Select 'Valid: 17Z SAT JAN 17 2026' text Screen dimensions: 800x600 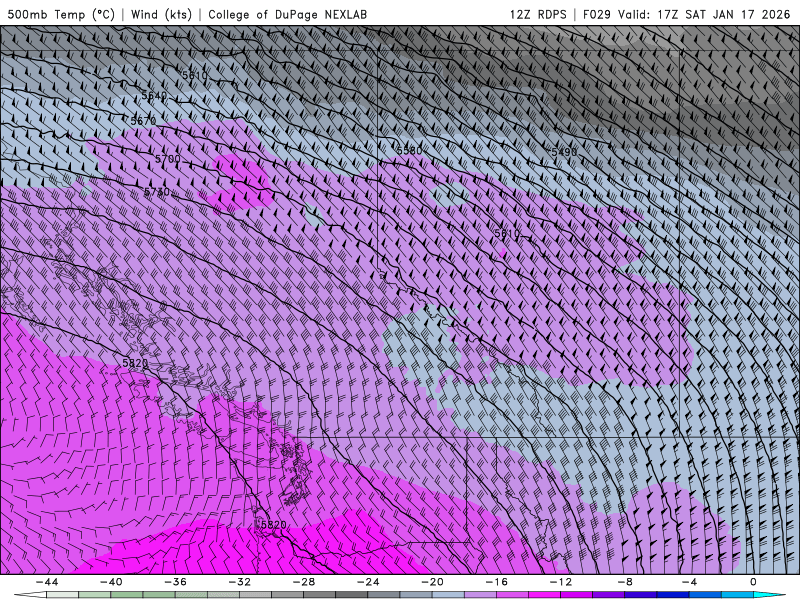[704, 14]
